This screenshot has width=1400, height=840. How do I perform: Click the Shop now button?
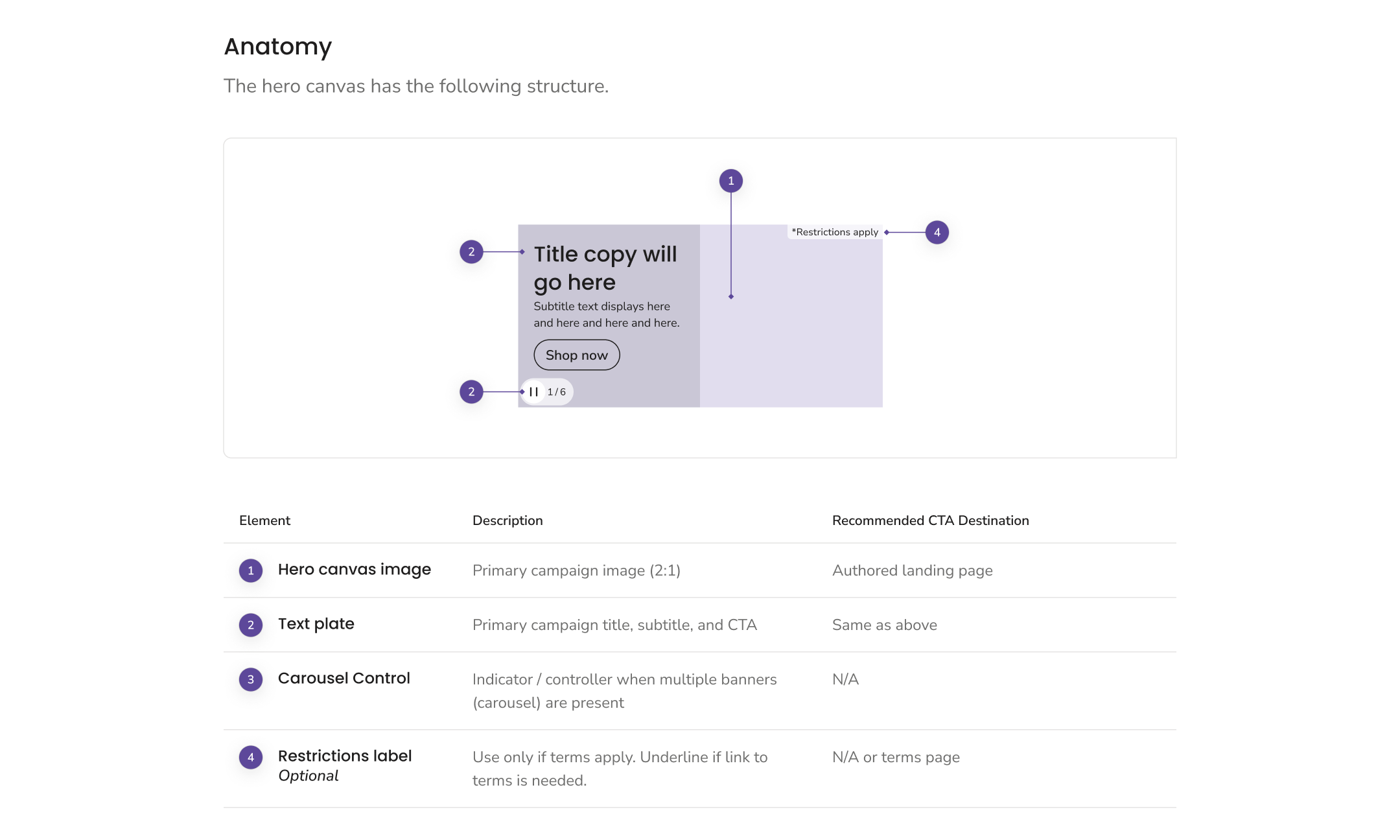pos(576,355)
